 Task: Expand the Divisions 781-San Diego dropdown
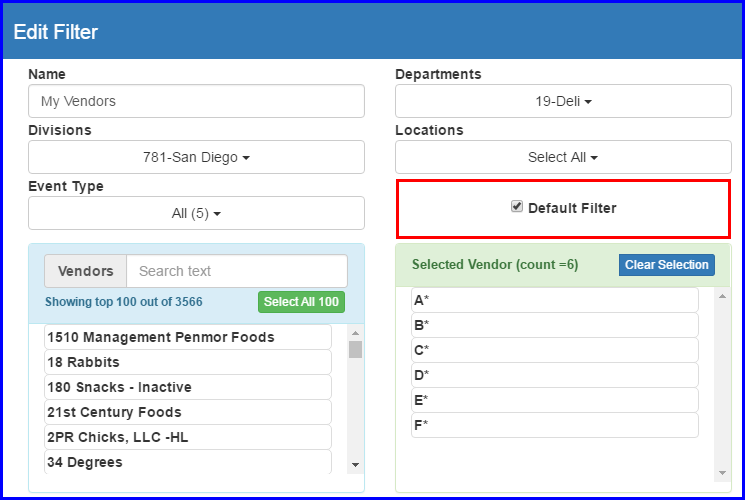click(196, 157)
